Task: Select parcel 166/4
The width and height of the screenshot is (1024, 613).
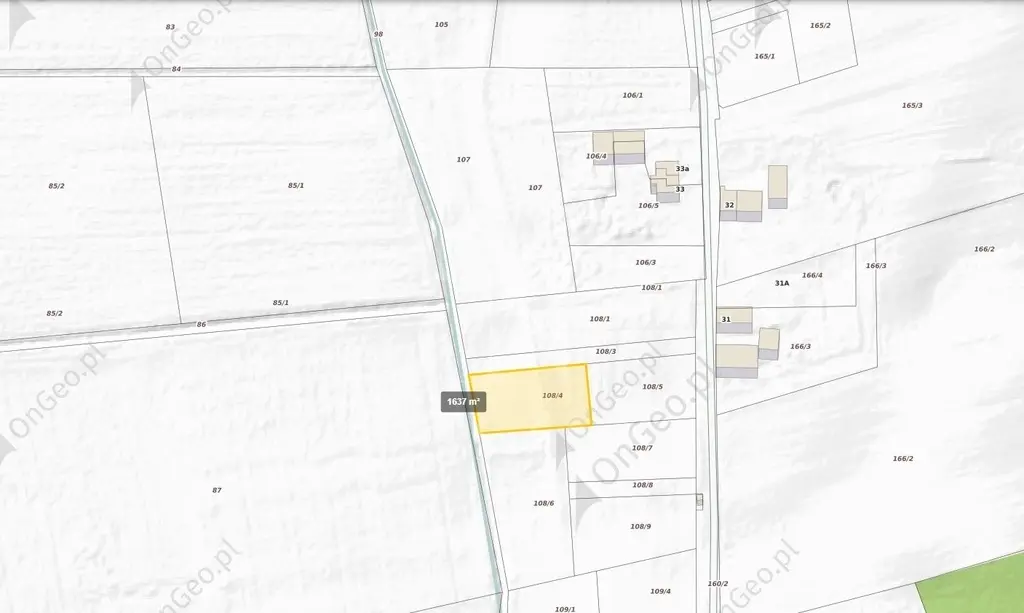Action: click(x=812, y=275)
